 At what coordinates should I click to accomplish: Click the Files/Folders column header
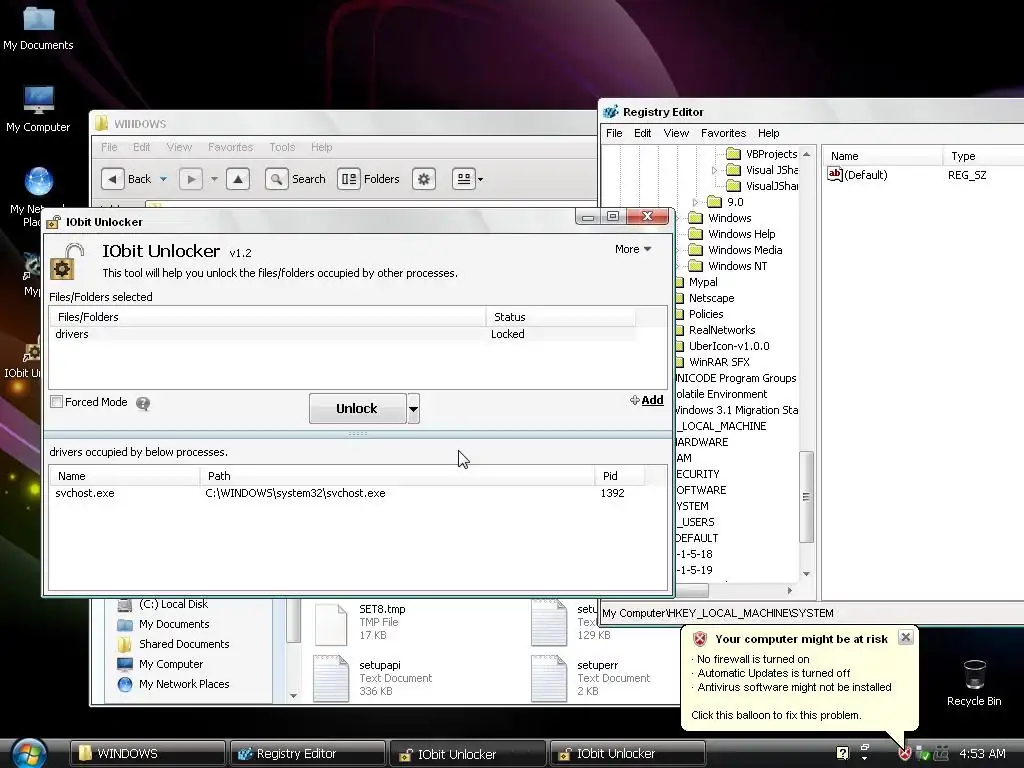(x=268, y=317)
